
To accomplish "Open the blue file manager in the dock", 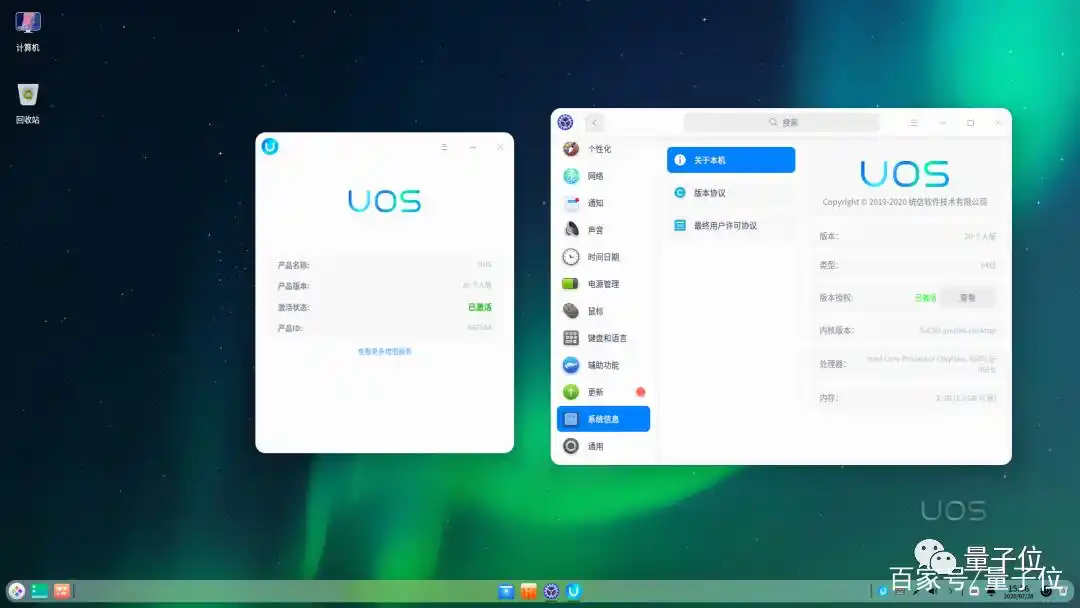I will point(506,591).
